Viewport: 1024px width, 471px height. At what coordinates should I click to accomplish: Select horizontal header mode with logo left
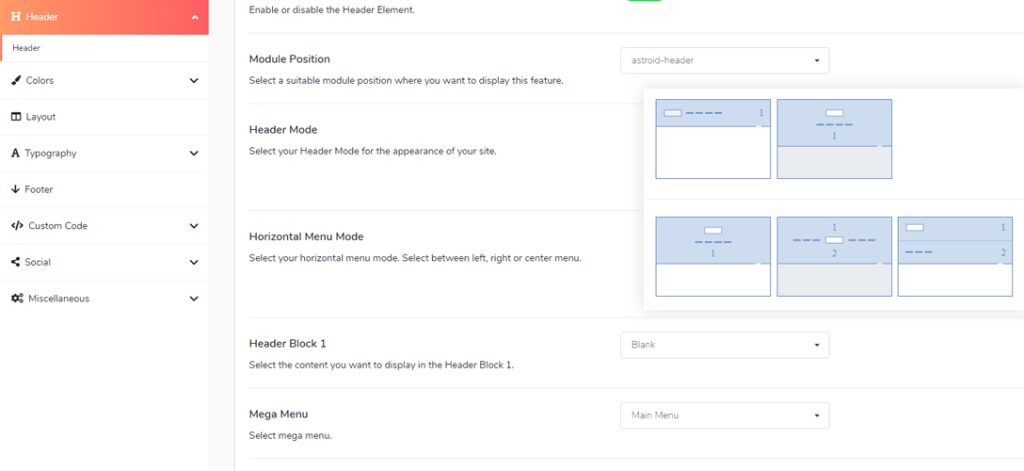[x=713, y=138]
